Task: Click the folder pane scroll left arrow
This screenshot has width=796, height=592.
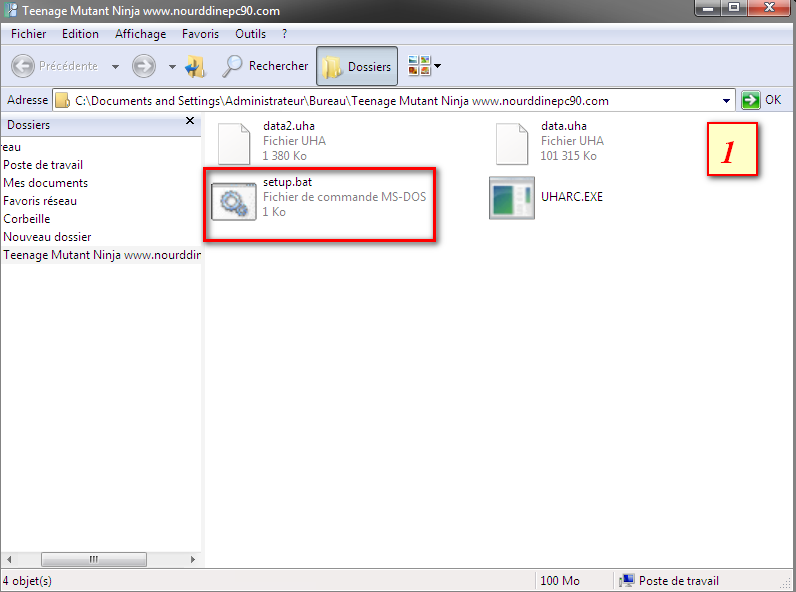Action: (9, 560)
